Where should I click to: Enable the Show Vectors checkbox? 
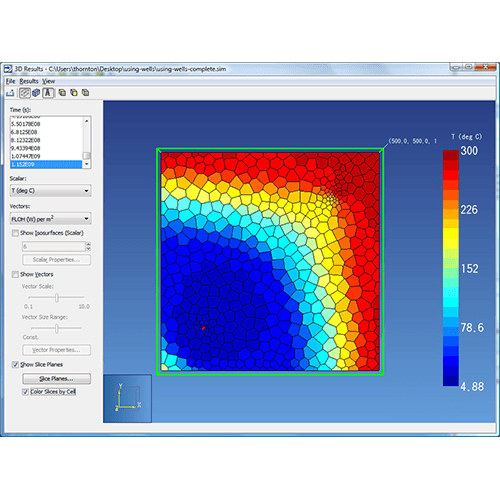pyautogui.click(x=15, y=274)
